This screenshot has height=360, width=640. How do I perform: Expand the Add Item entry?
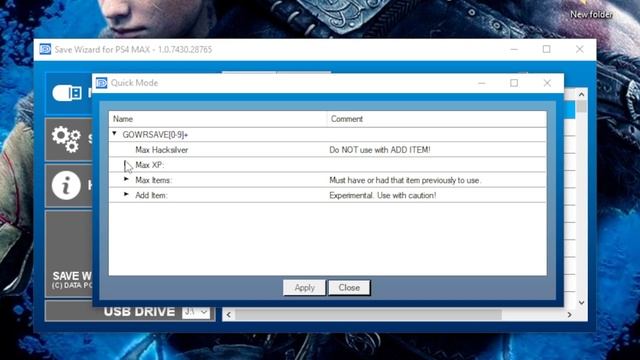coord(126,194)
